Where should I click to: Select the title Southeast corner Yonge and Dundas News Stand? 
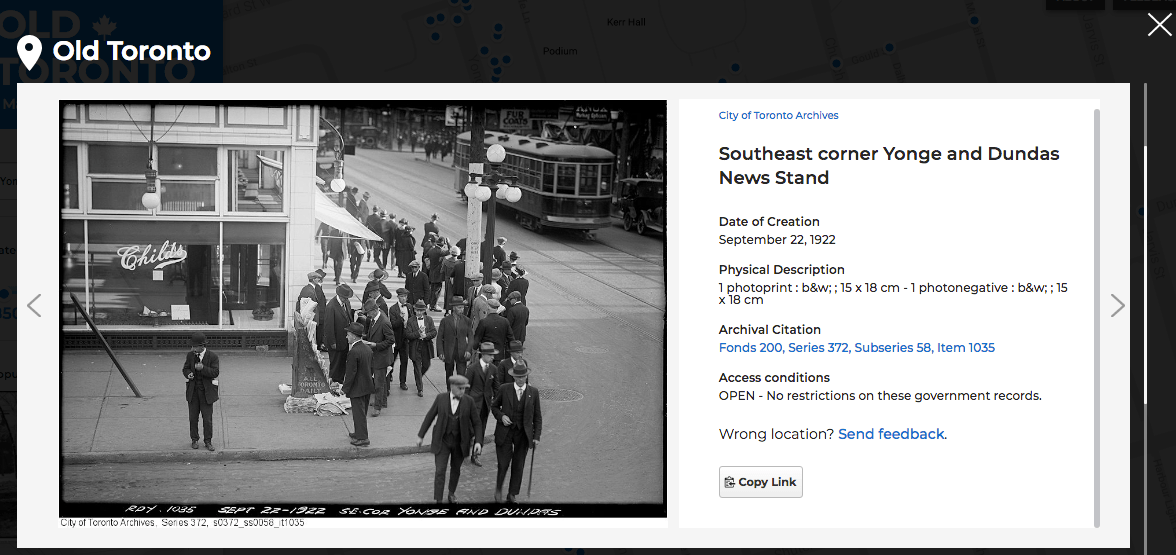889,166
